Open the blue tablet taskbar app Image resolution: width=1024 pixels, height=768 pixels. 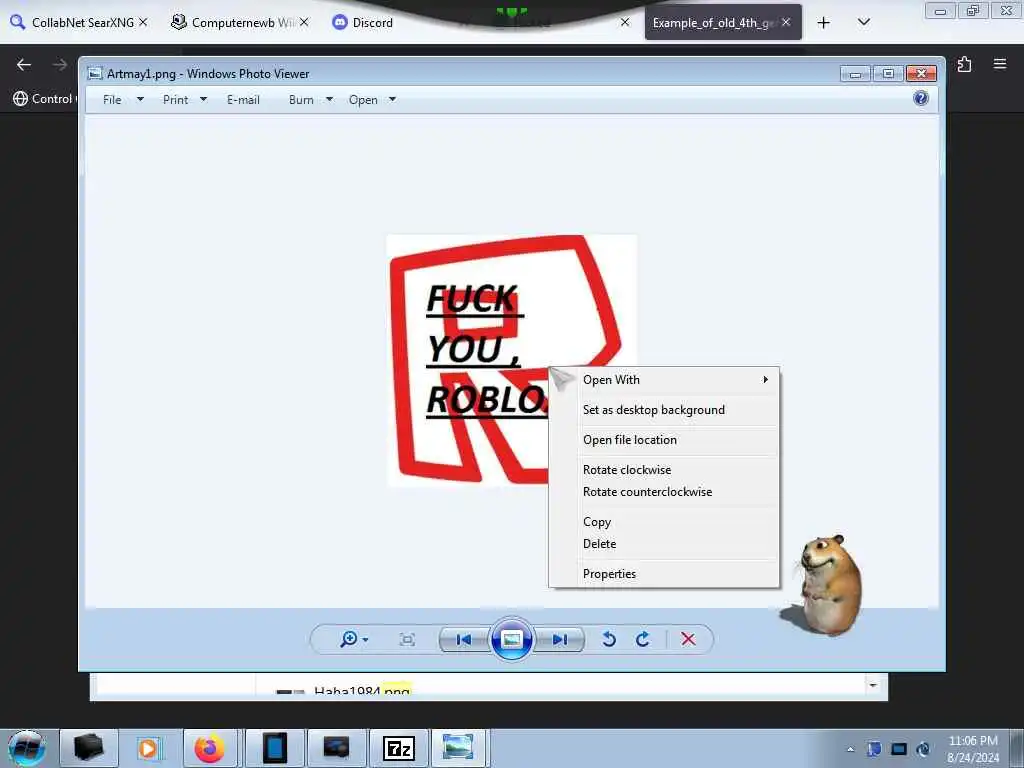[x=274, y=748]
